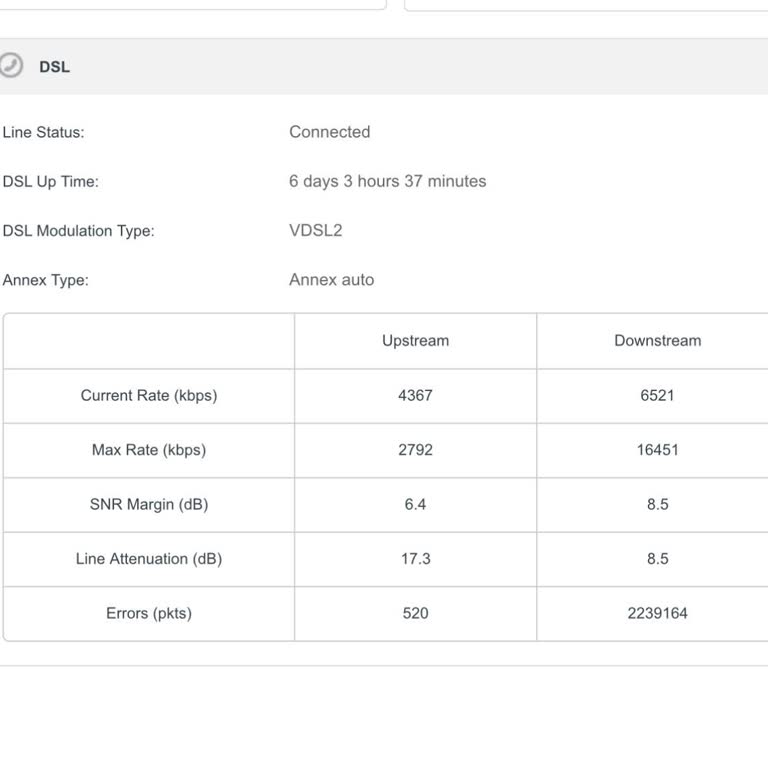Viewport: 768px width, 768px height.
Task: Click the Line Attenuation (dB) row label
Action: pyautogui.click(x=148, y=559)
